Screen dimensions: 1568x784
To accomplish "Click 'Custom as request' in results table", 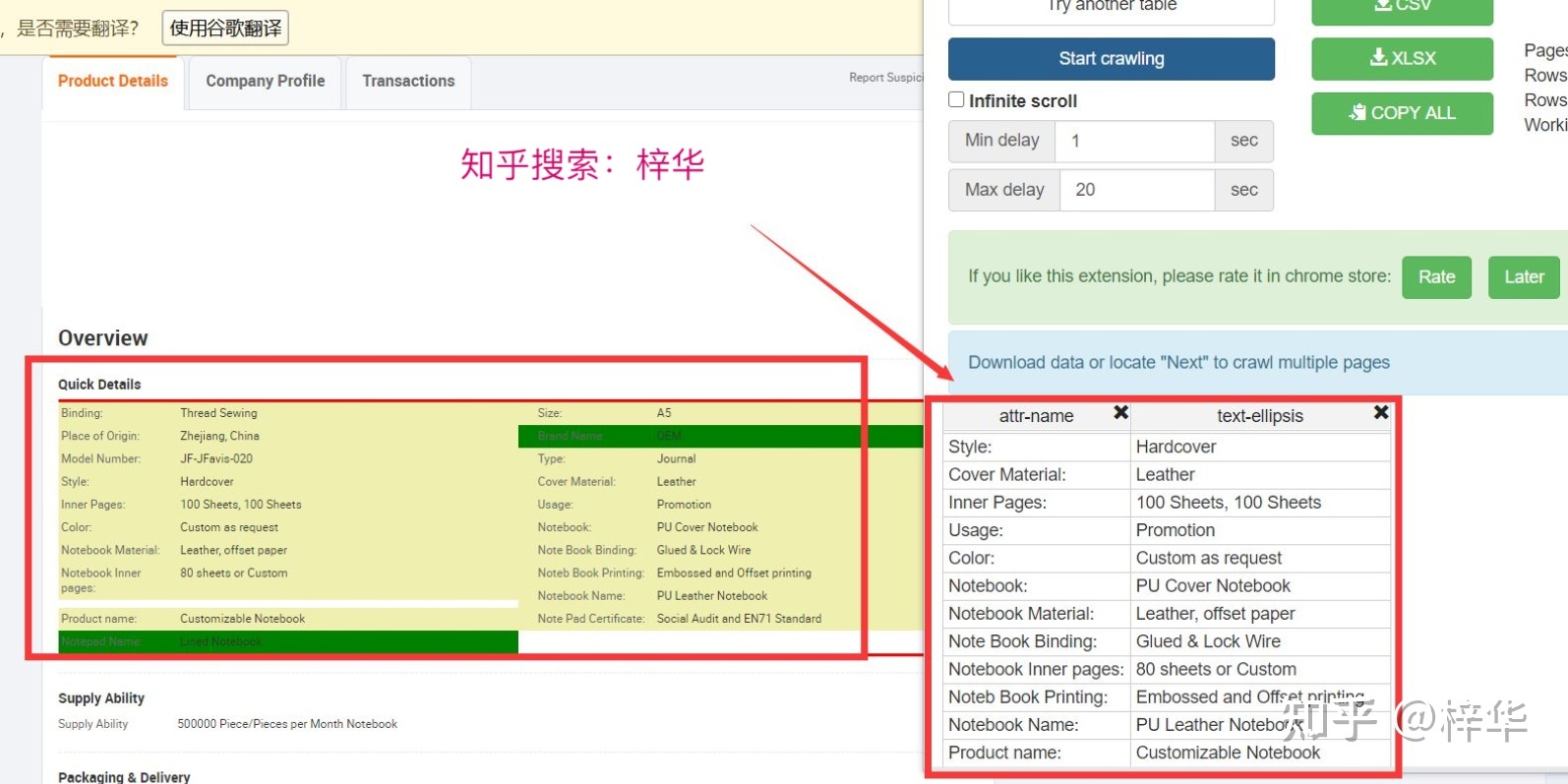I will 1260,558.
